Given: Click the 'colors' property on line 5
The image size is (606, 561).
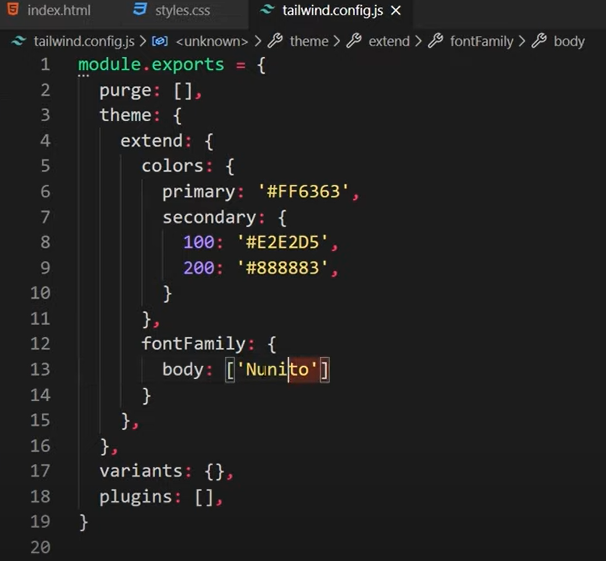Looking at the screenshot, I should [x=172, y=166].
